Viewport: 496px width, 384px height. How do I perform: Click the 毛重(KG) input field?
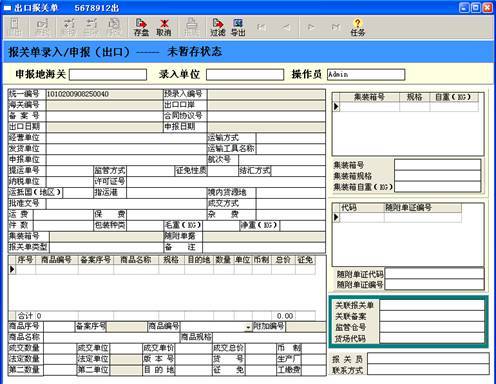[221, 226]
